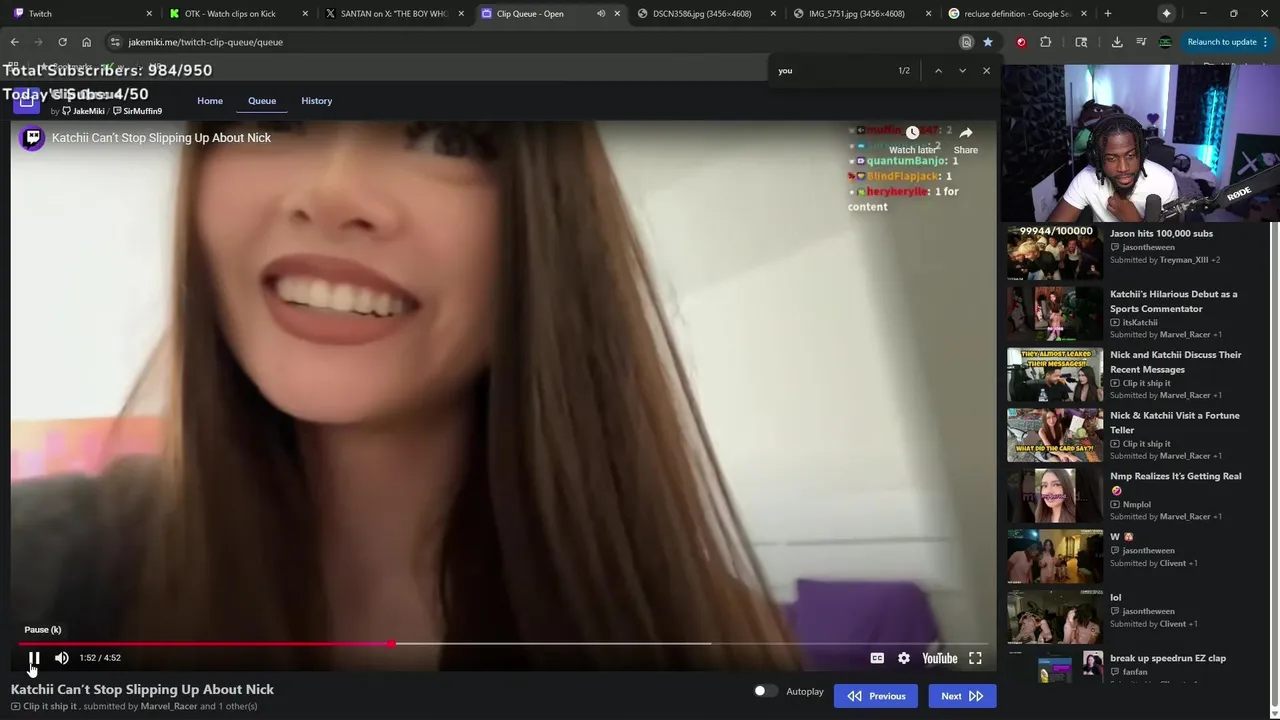The width and height of the screenshot is (1280, 720).
Task: Open the red extension icon in toolbar
Action: click(x=1021, y=42)
